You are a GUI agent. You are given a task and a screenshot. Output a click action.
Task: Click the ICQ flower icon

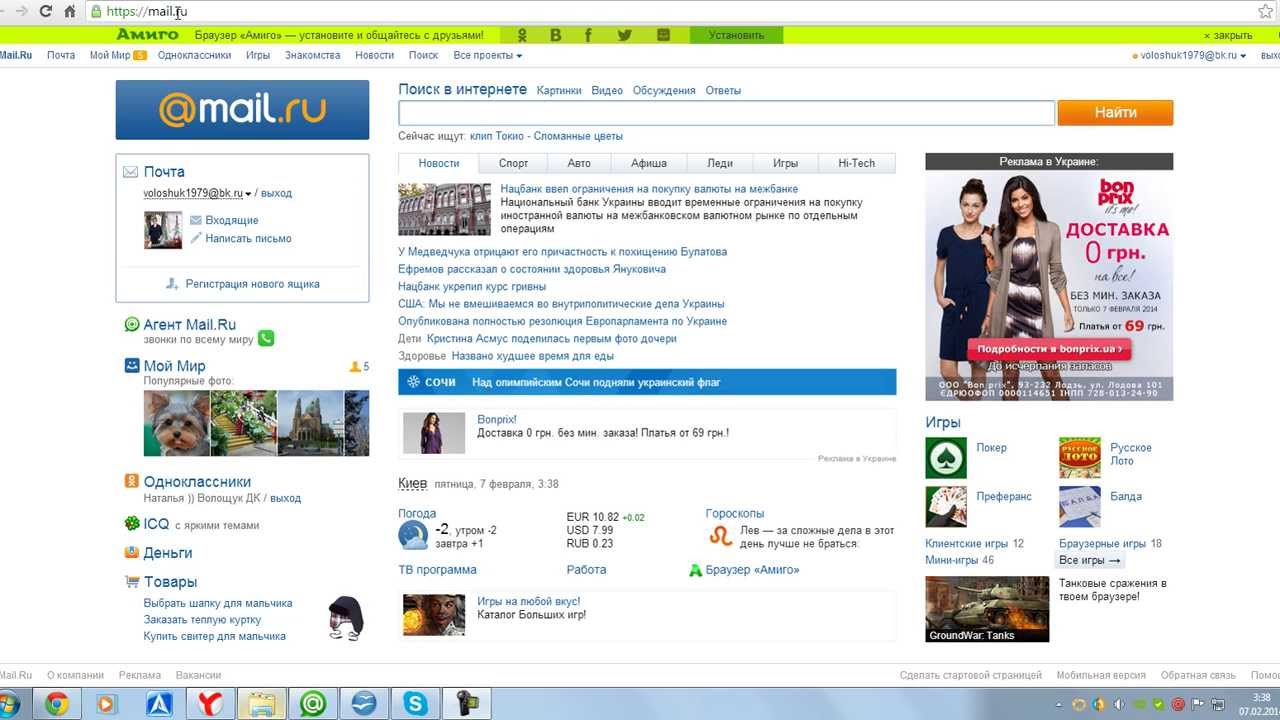[x=131, y=523]
